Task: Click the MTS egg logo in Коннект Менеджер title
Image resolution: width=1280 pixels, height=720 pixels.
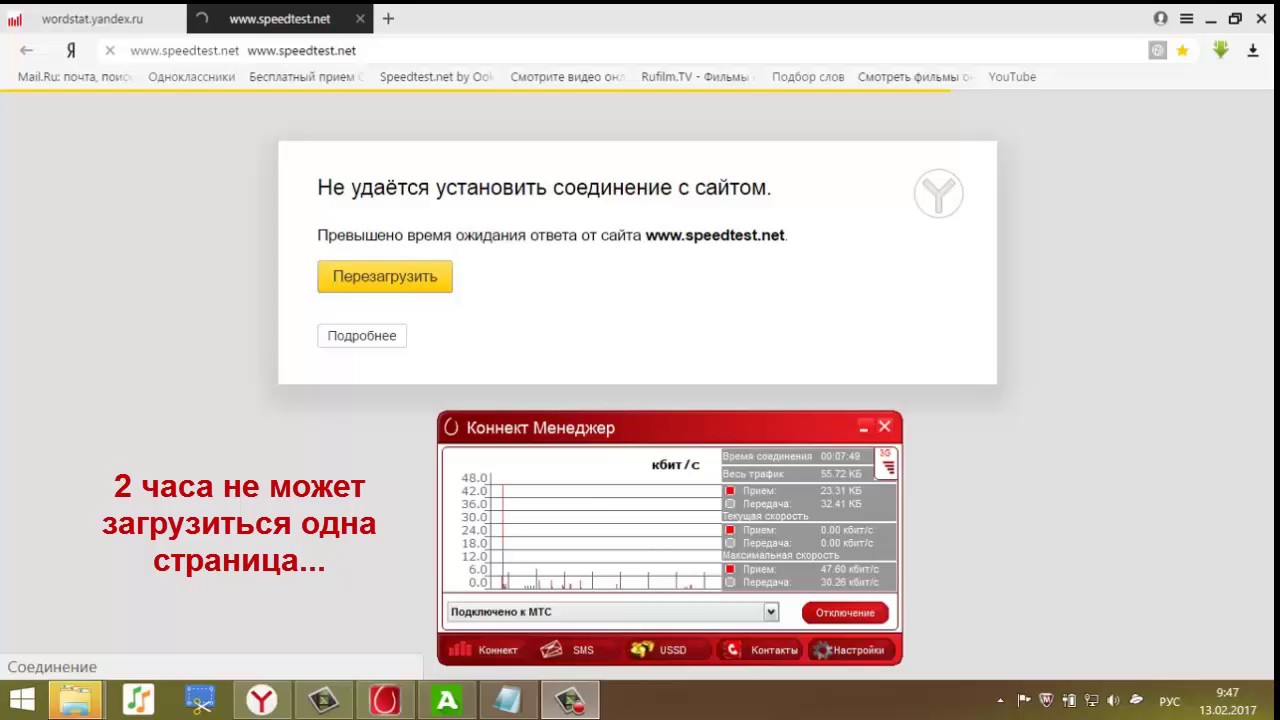Action: pos(451,427)
